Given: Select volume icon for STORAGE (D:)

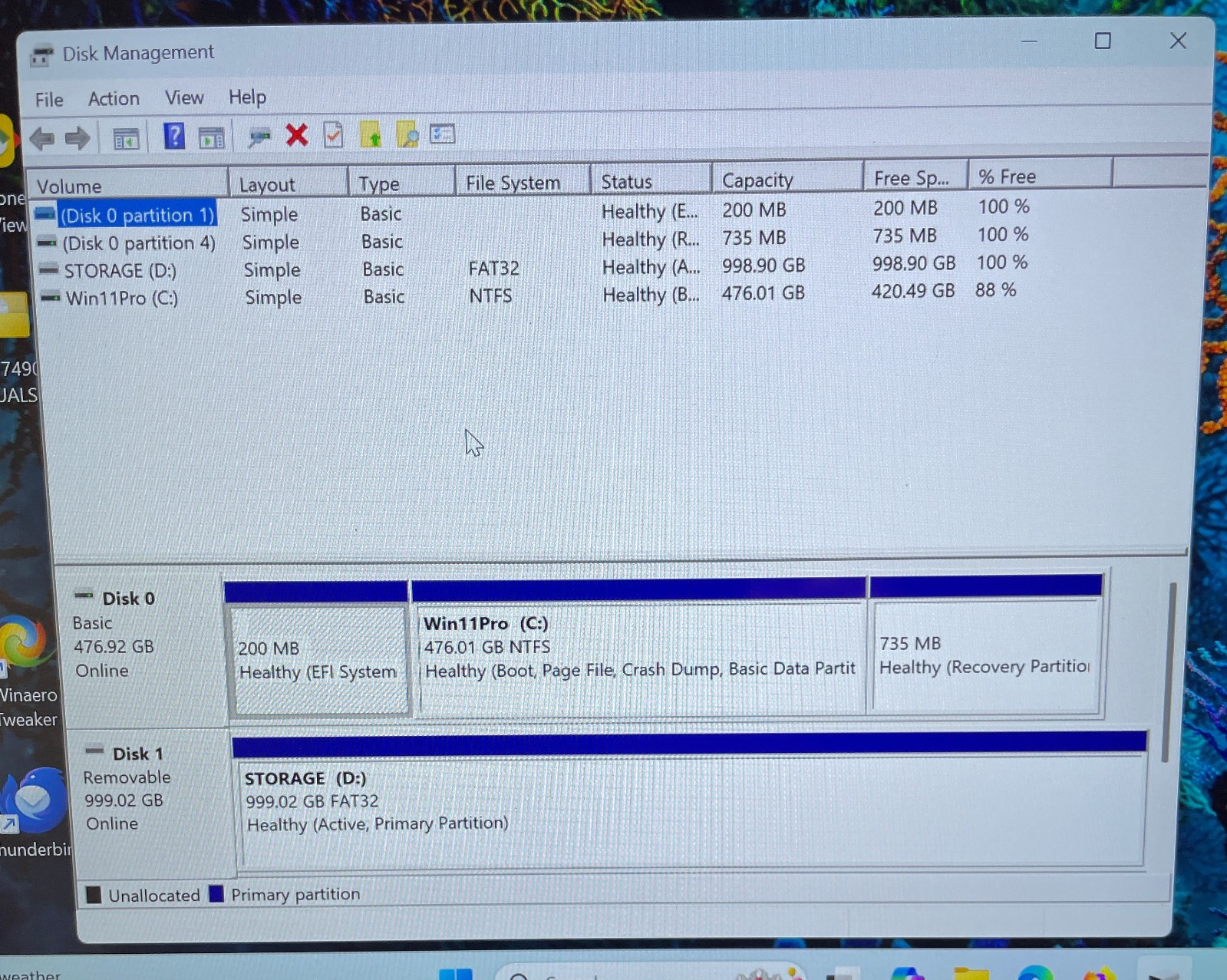Looking at the screenshot, I should pyautogui.click(x=48, y=269).
